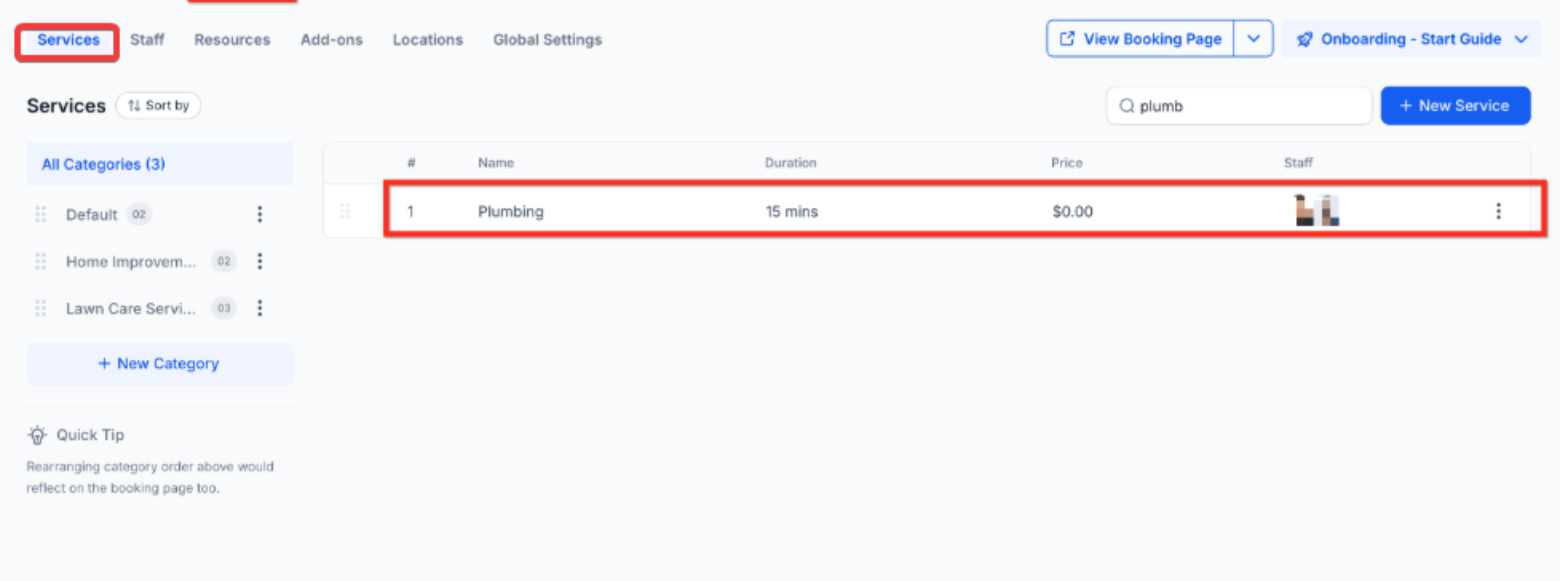Focus the service search field
This screenshot has width=1560, height=581.
point(1248,106)
